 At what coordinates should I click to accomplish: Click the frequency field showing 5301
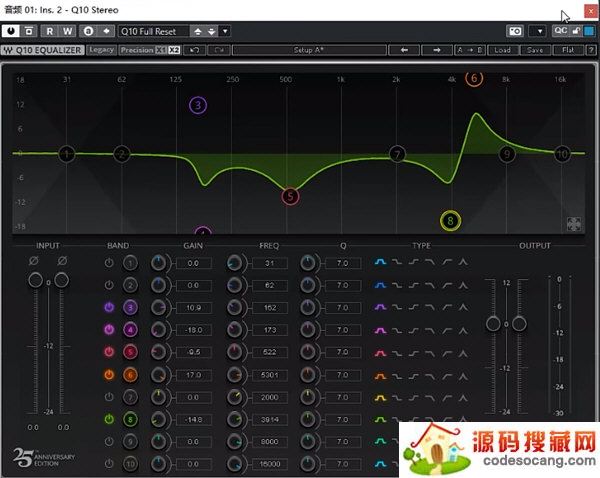point(269,375)
